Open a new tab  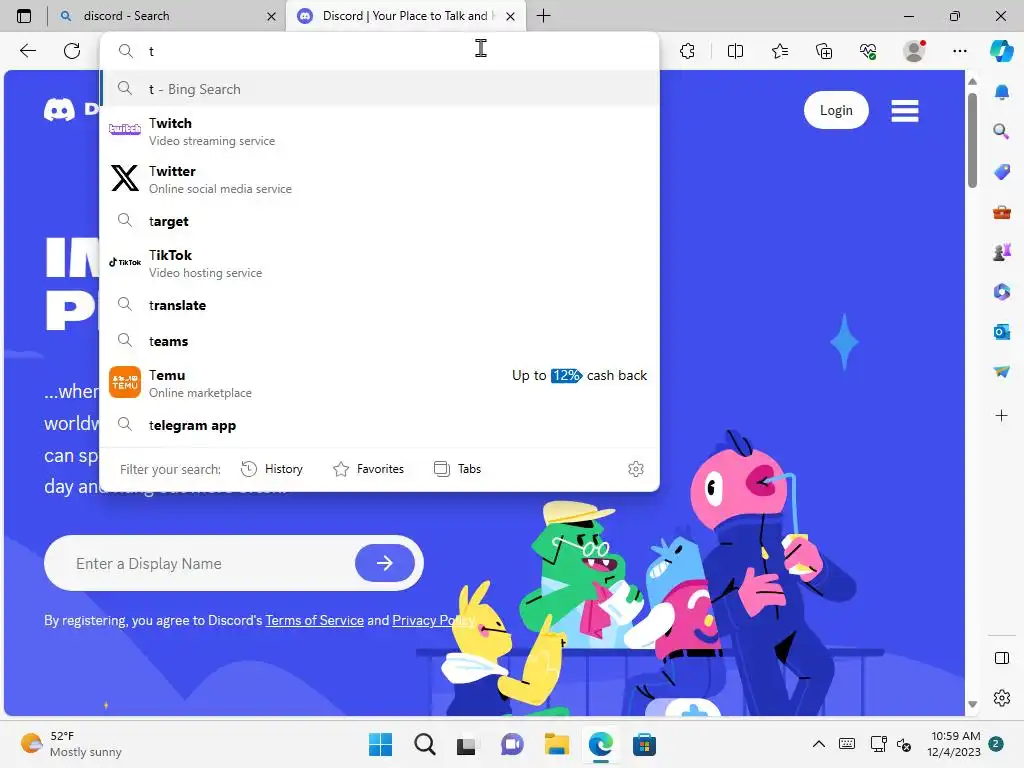click(x=543, y=16)
